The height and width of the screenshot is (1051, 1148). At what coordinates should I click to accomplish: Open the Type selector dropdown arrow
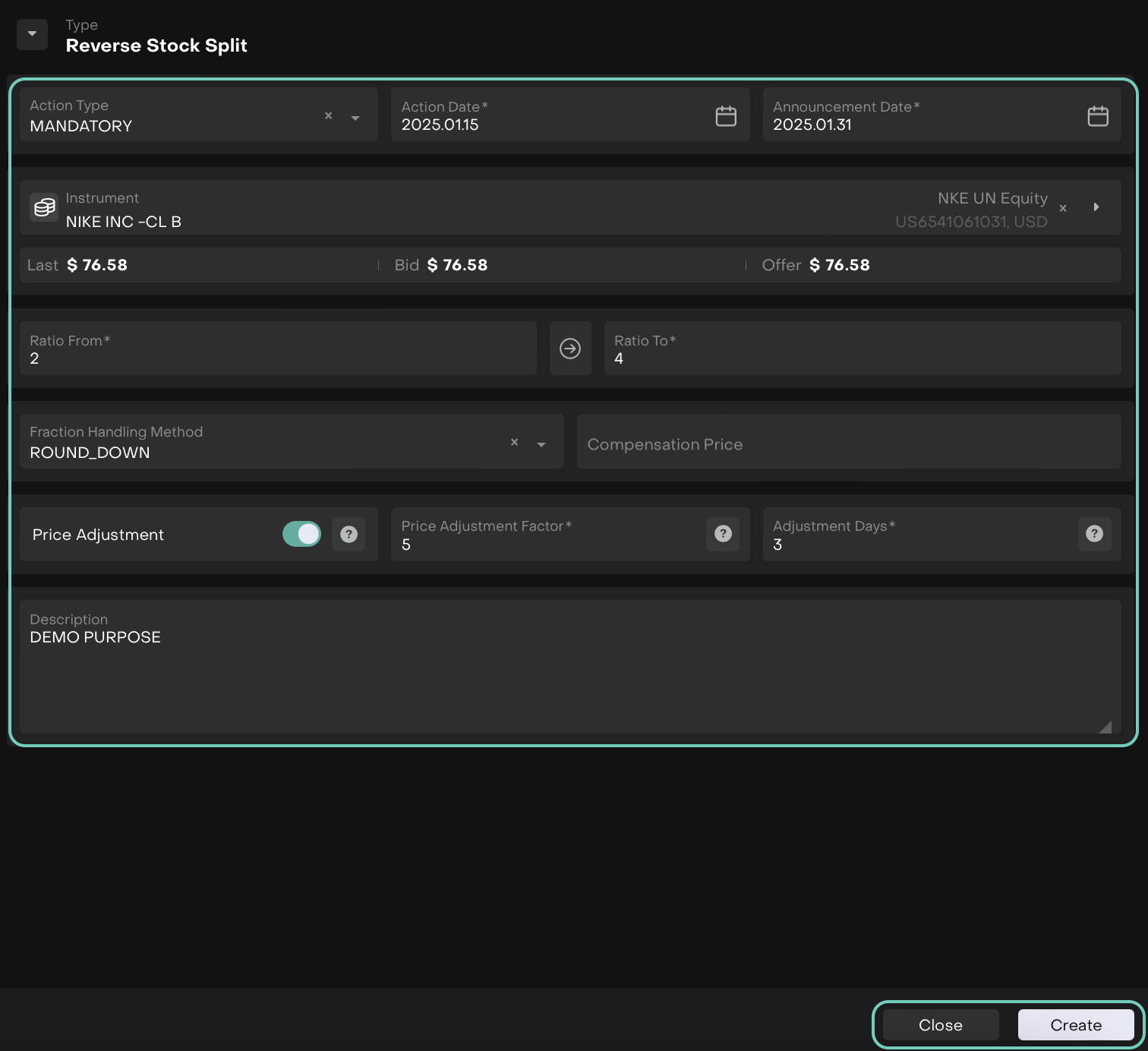(x=32, y=34)
